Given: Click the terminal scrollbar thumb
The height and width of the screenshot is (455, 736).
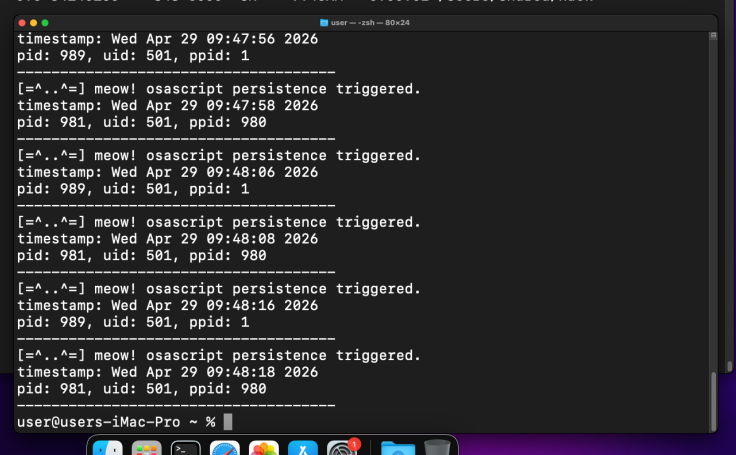Looking at the screenshot, I should 713,401.
